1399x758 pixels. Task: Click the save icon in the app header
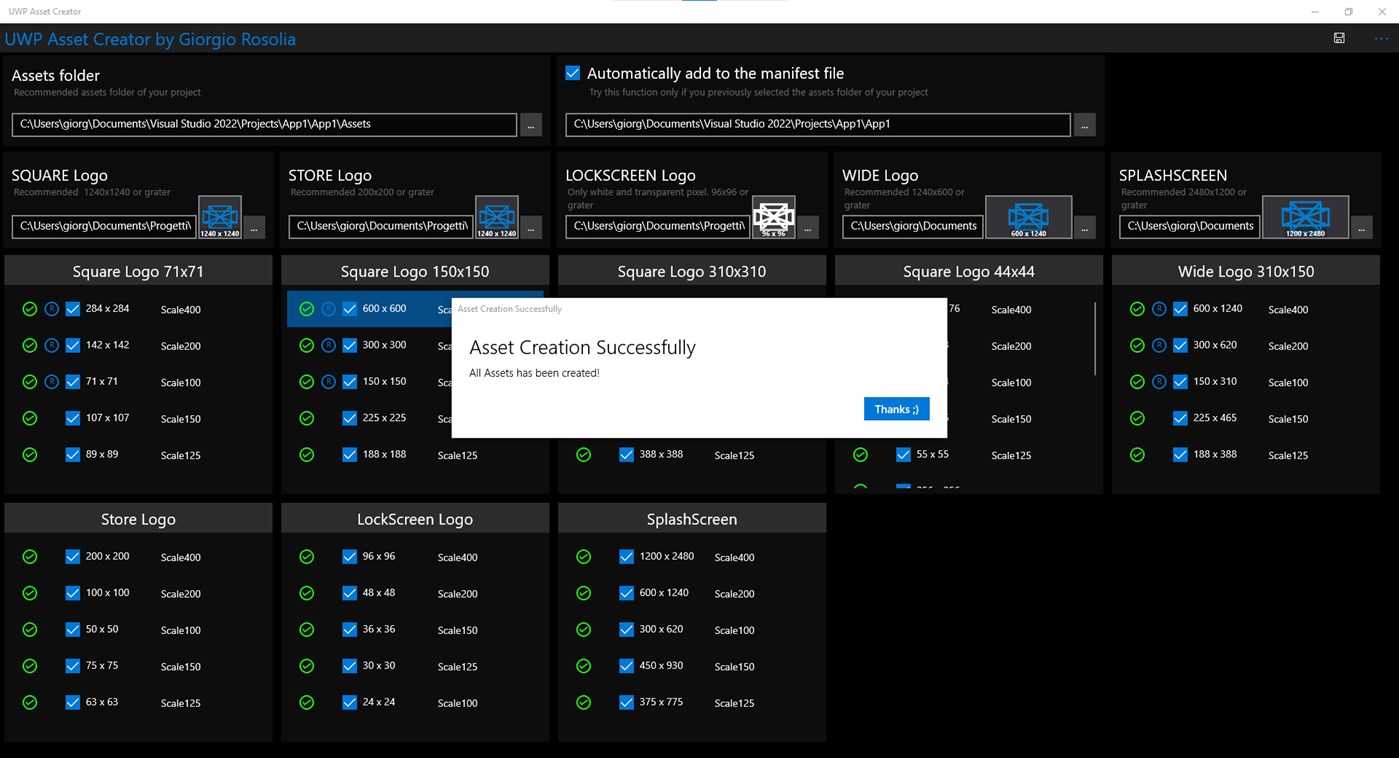tap(1339, 38)
